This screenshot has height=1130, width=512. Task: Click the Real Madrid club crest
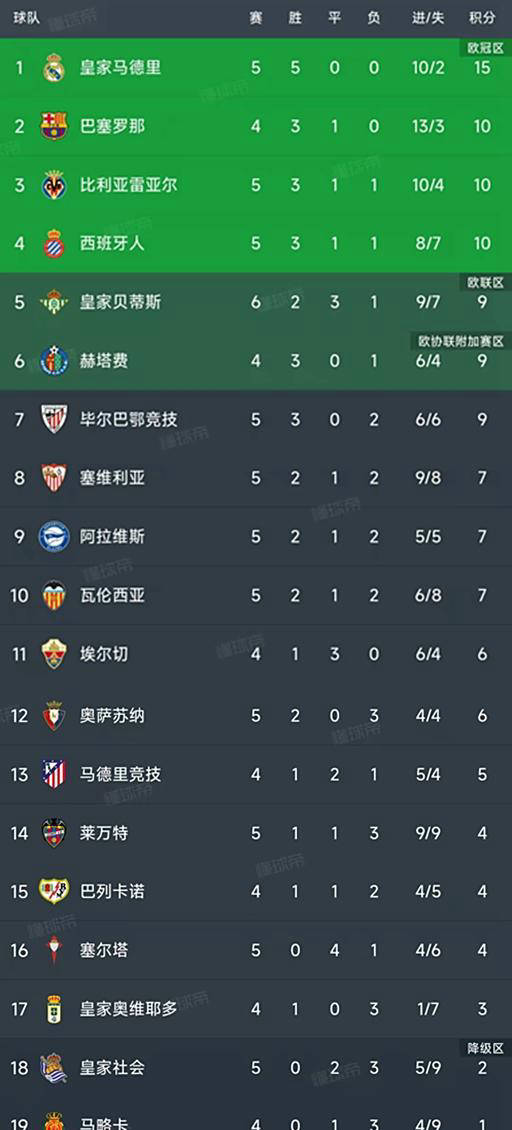click(54, 68)
